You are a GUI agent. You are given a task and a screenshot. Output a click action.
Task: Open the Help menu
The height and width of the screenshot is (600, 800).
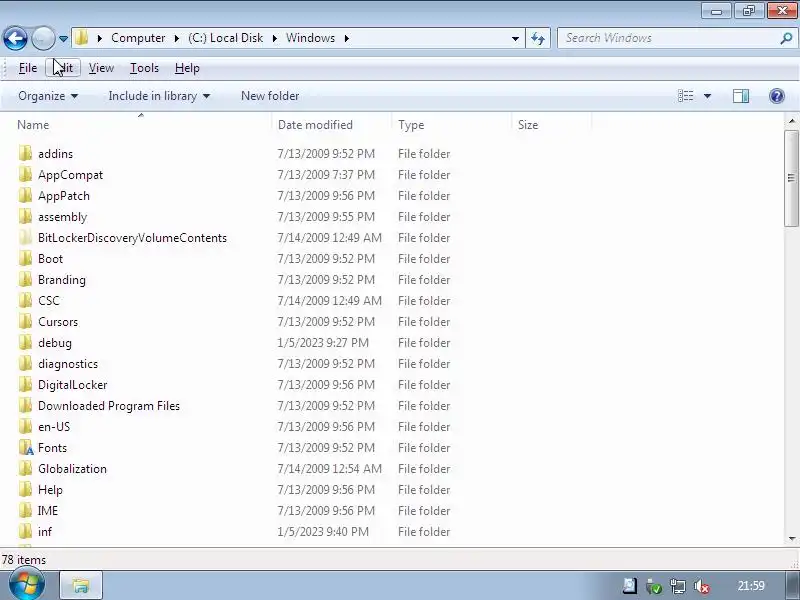(187, 68)
